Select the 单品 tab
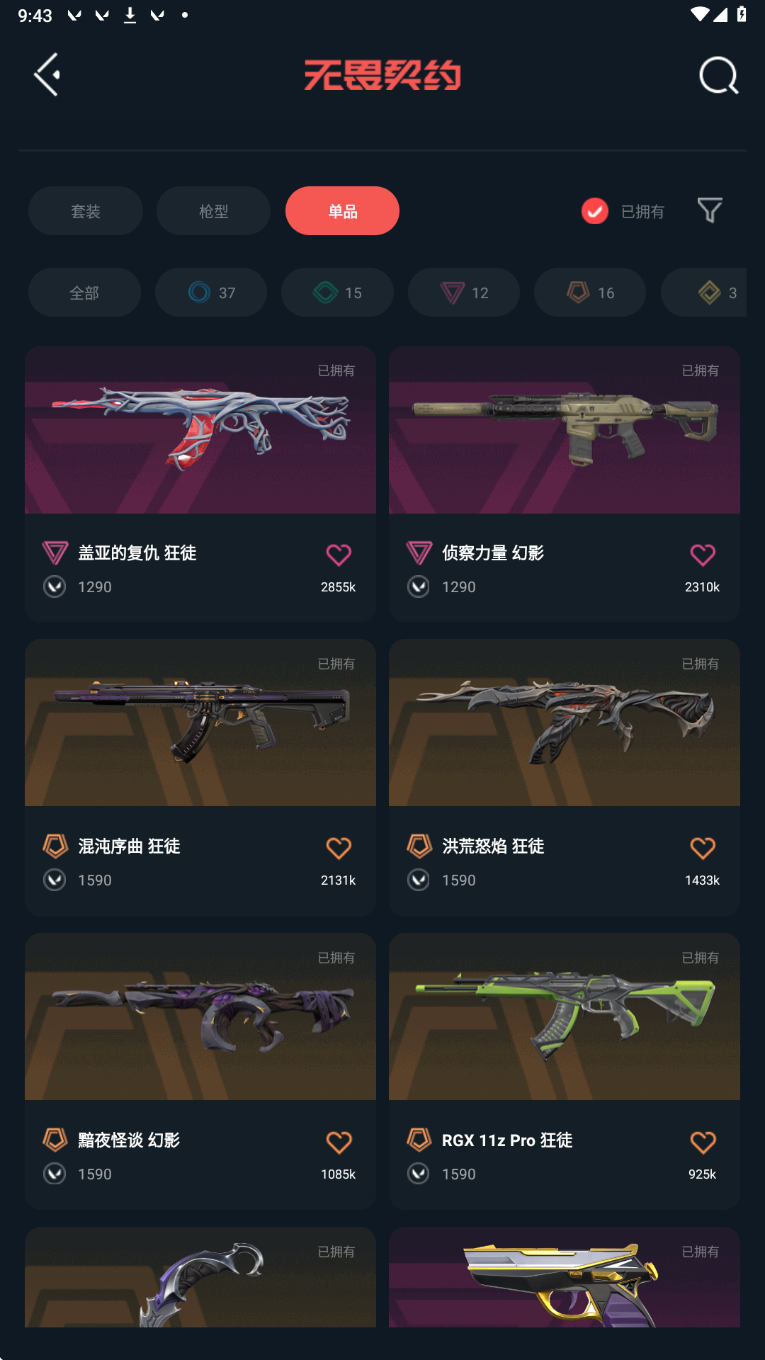The width and height of the screenshot is (765, 1360). tap(342, 211)
